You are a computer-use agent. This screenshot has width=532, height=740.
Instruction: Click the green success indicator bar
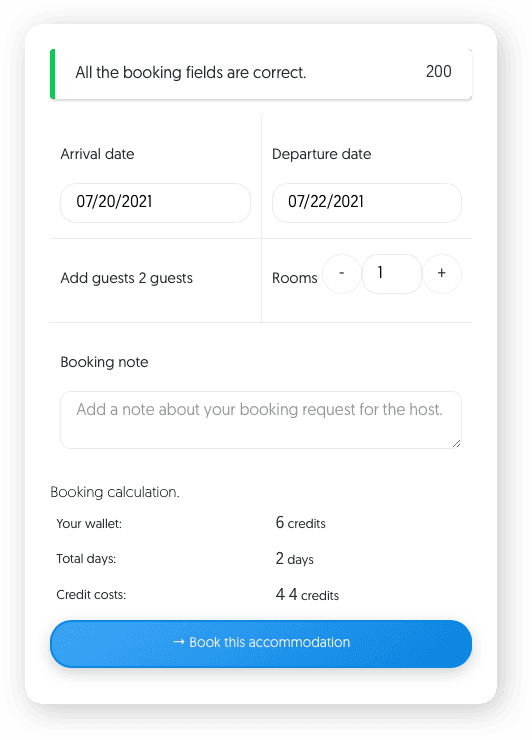click(x=52, y=74)
